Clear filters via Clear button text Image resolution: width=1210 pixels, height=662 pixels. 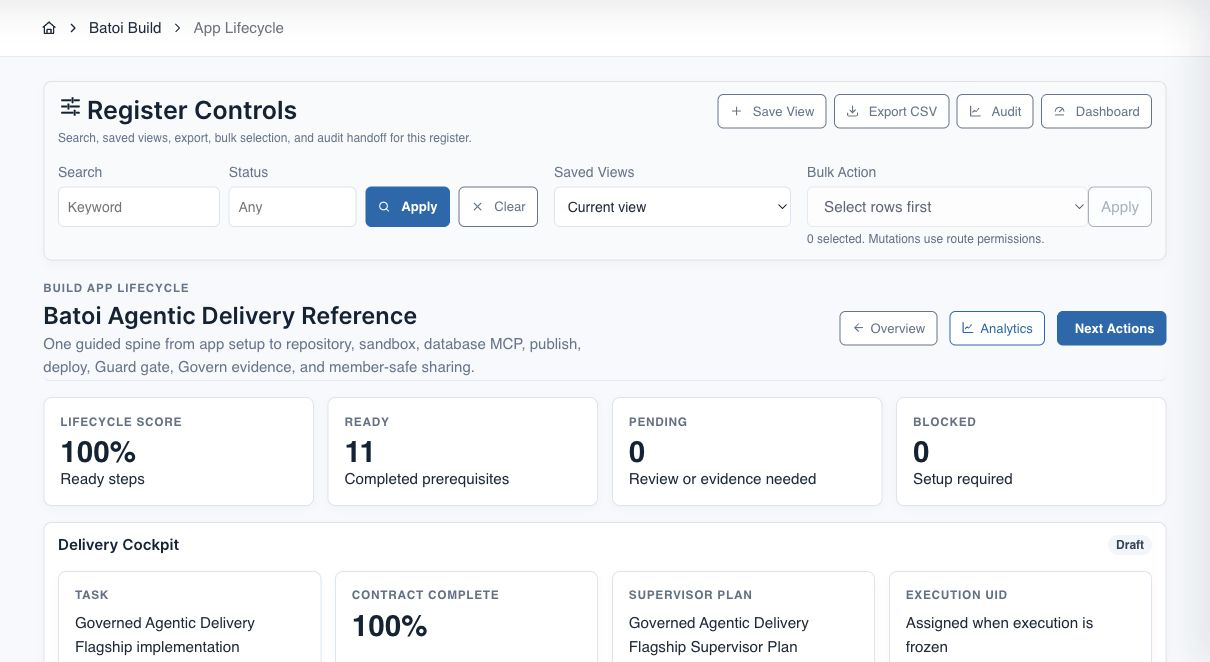coord(510,207)
